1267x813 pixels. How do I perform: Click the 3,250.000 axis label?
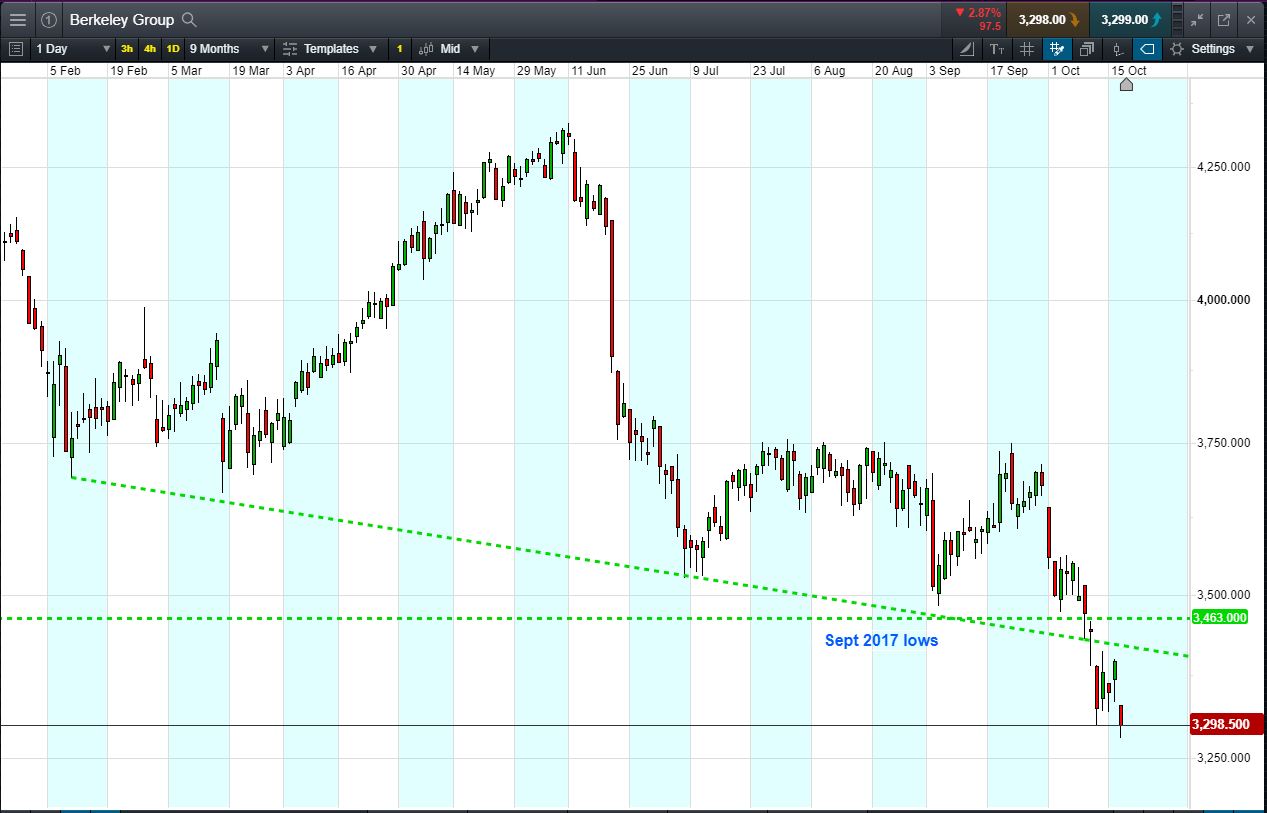tap(1223, 758)
